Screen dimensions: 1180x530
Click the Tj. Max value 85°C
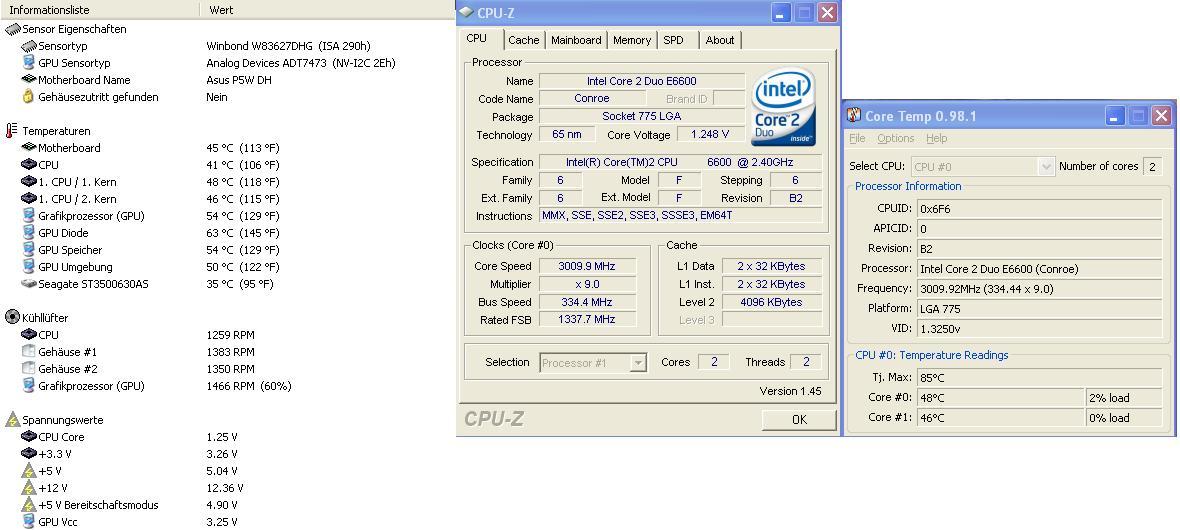pos(1039,377)
